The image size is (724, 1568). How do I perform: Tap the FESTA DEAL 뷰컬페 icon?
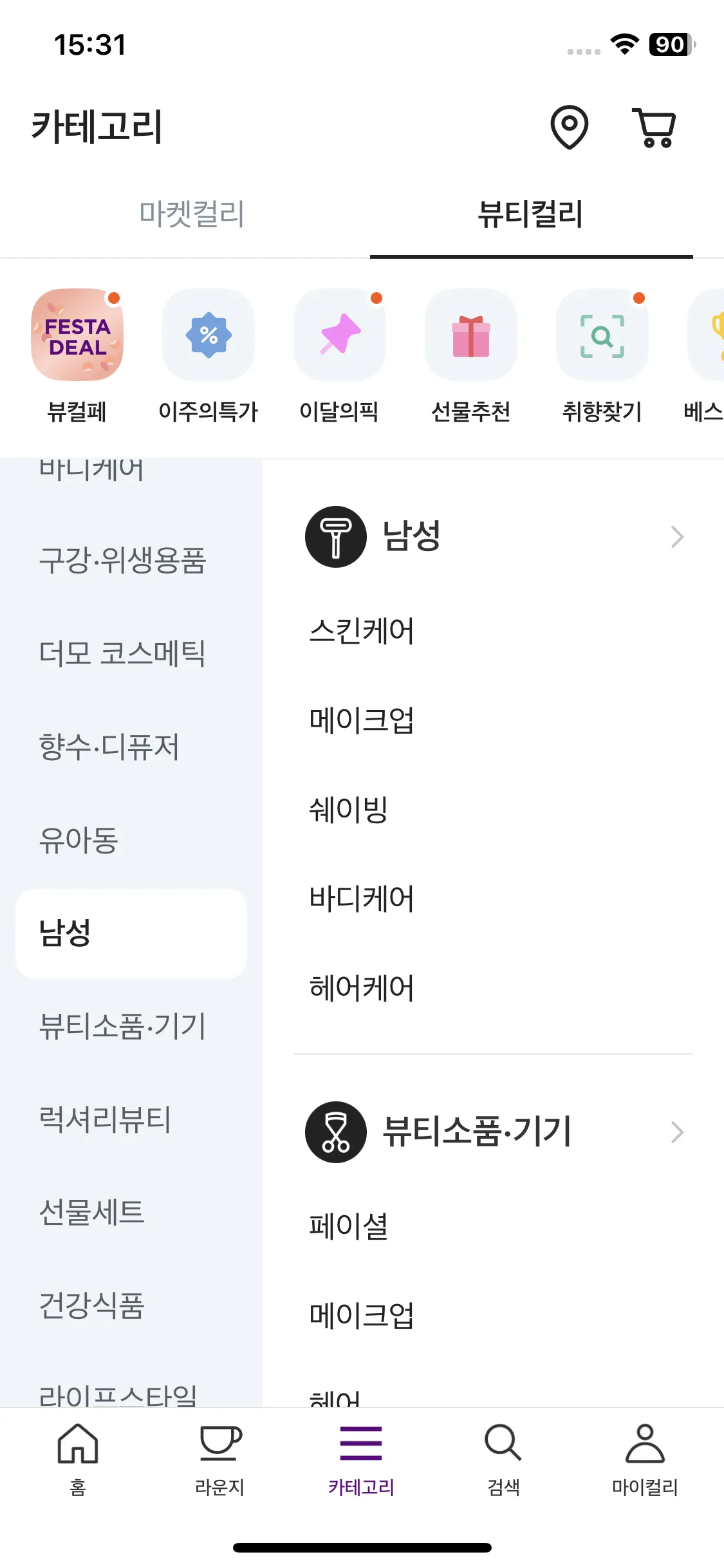coord(77,335)
